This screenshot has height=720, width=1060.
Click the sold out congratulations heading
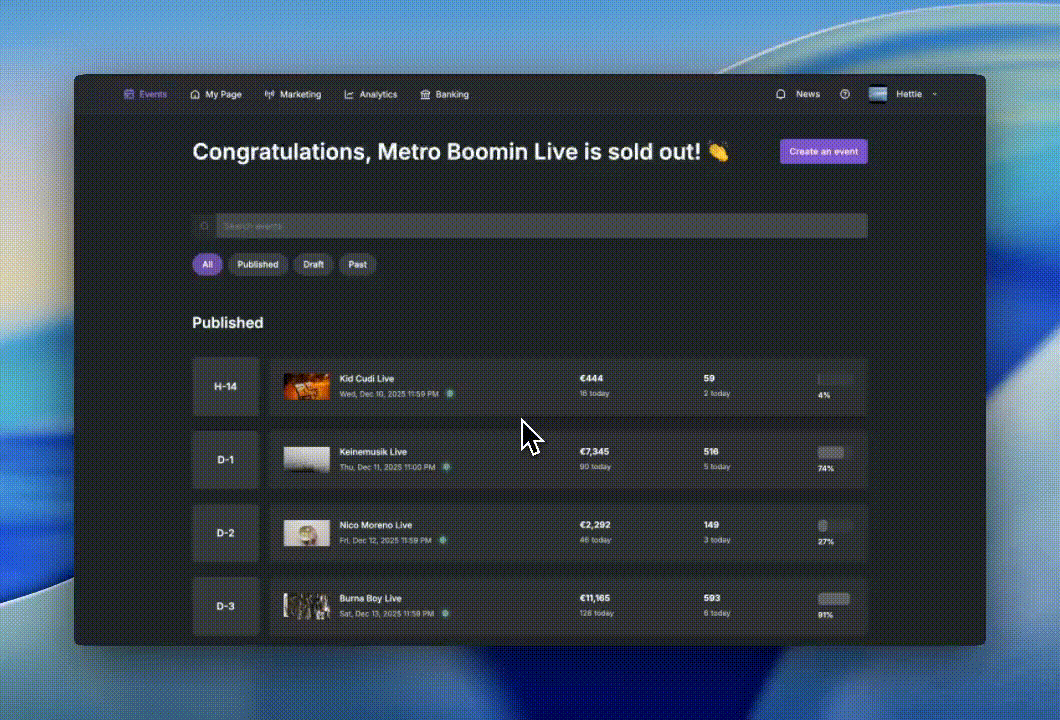click(460, 151)
